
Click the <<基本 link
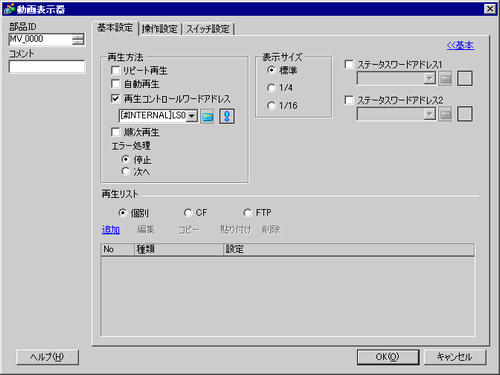(460, 45)
